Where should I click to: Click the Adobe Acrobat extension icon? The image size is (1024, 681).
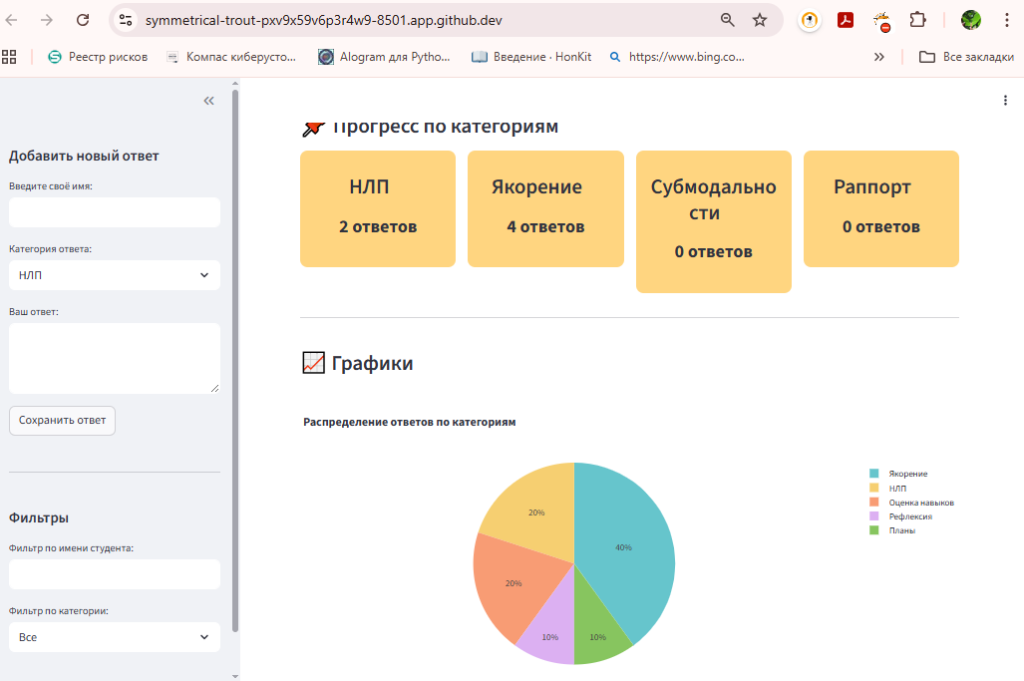[x=845, y=20]
